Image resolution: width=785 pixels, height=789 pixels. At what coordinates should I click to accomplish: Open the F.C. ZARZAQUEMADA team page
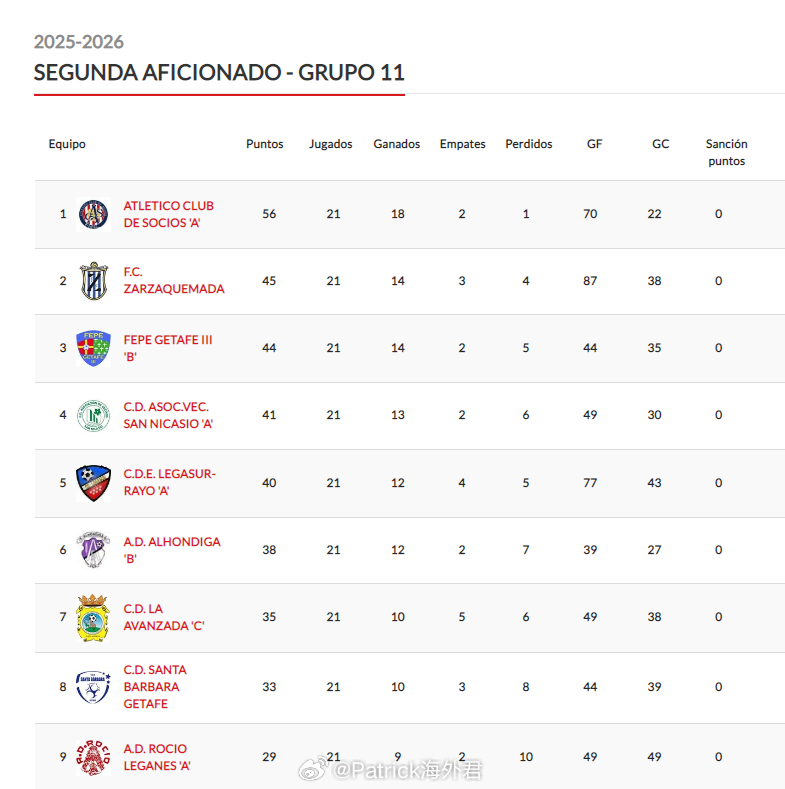174,280
